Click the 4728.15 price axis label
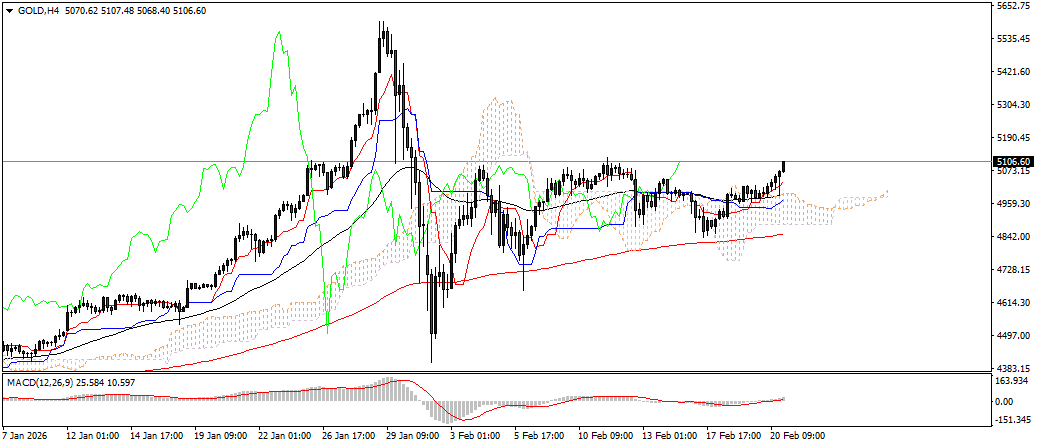The height and width of the screenshot is (447, 1037). 1014,270
